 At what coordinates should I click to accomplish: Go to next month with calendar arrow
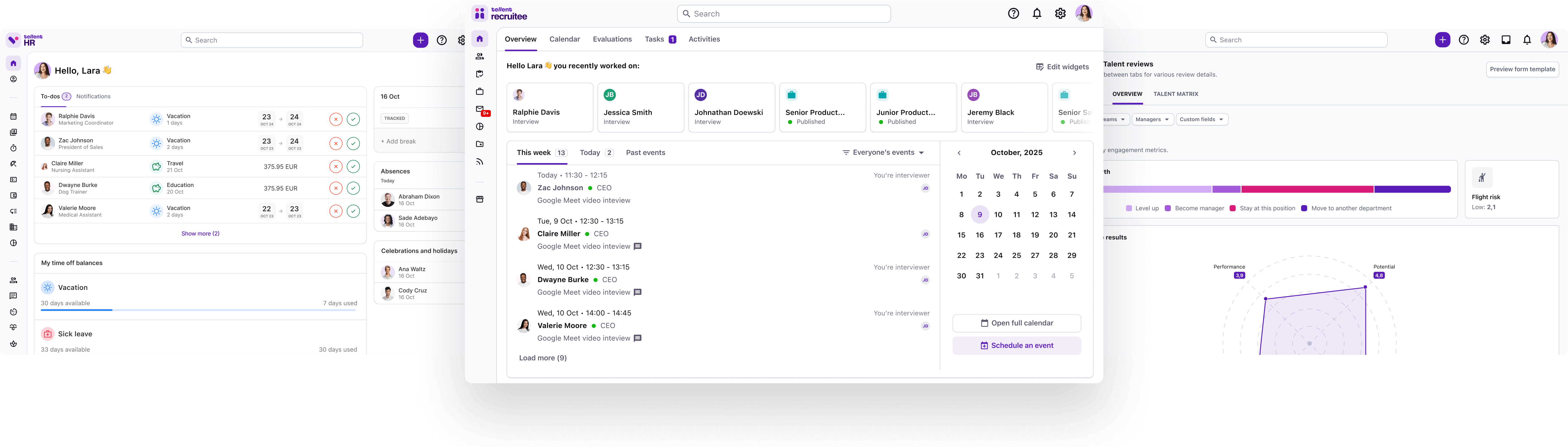click(1074, 152)
